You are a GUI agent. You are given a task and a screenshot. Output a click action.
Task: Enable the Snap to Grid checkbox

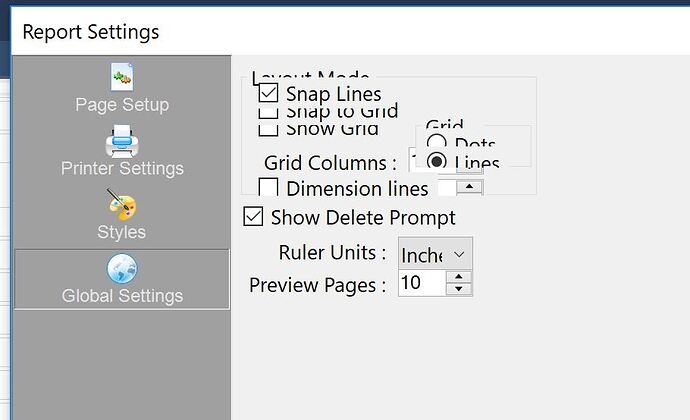click(x=268, y=113)
